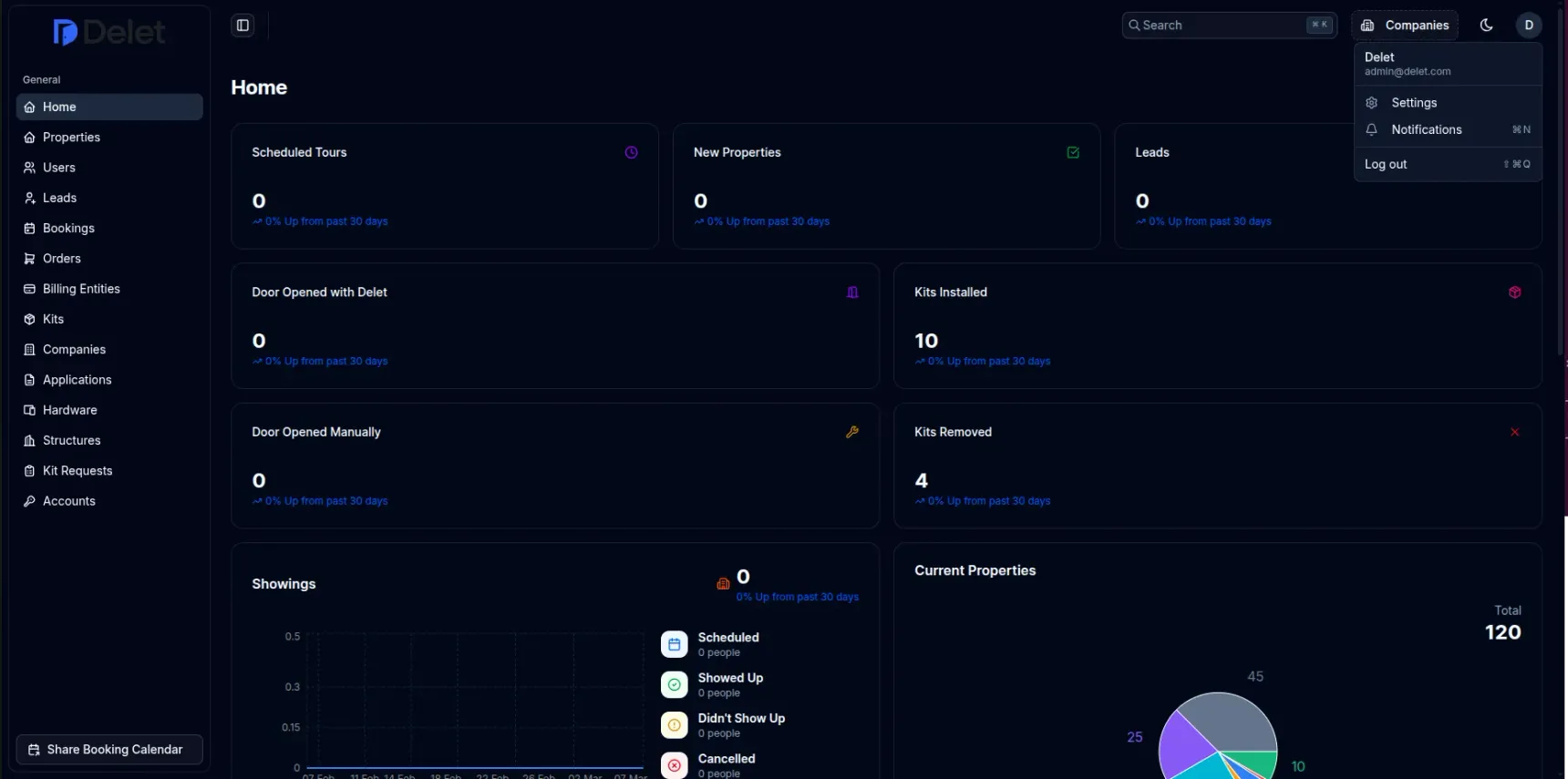Click the Kit Requests clipboard icon
This screenshot has width=1568, height=779.
point(30,471)
